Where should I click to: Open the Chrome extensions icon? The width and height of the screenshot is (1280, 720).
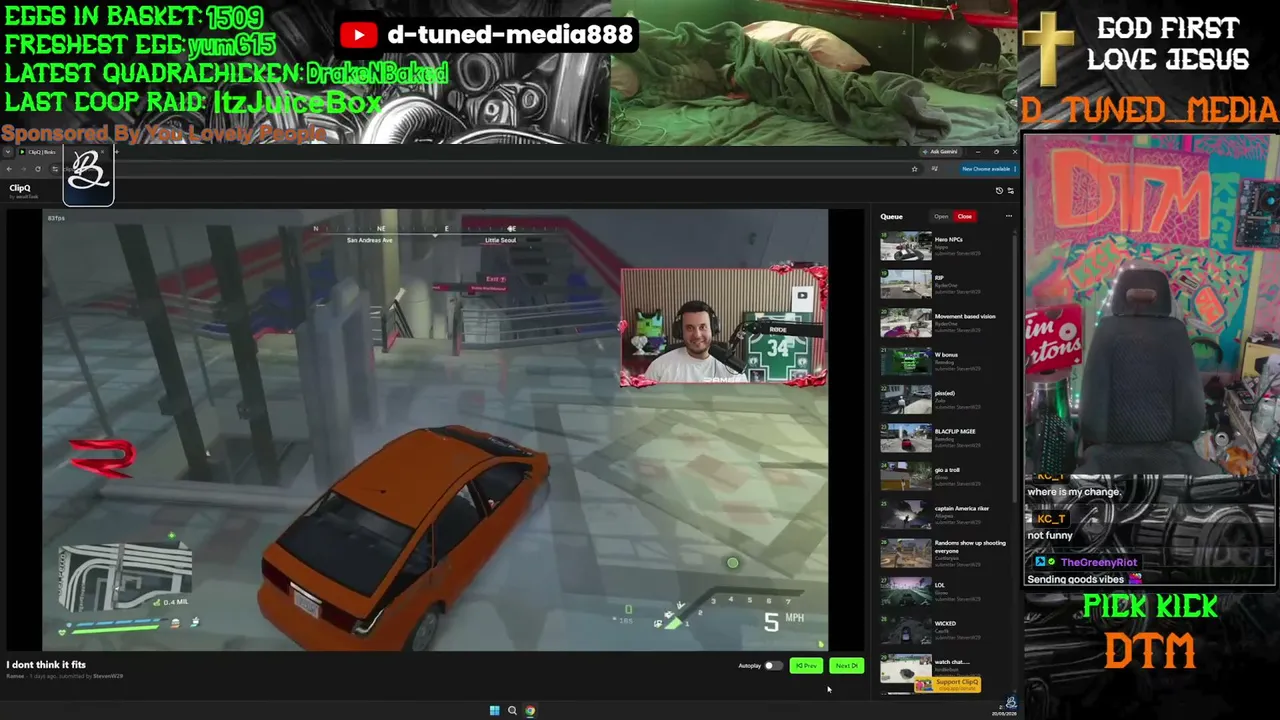pos(934,169)
